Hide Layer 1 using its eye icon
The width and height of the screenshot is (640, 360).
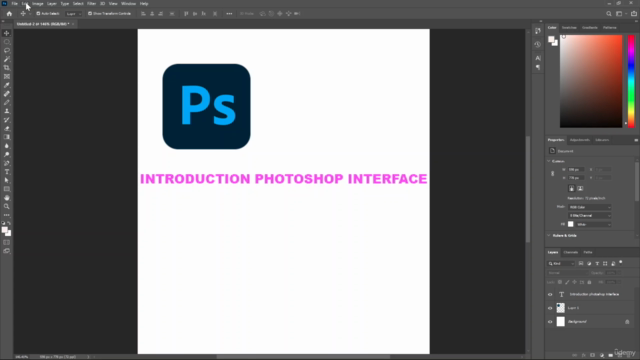point(550,308)
